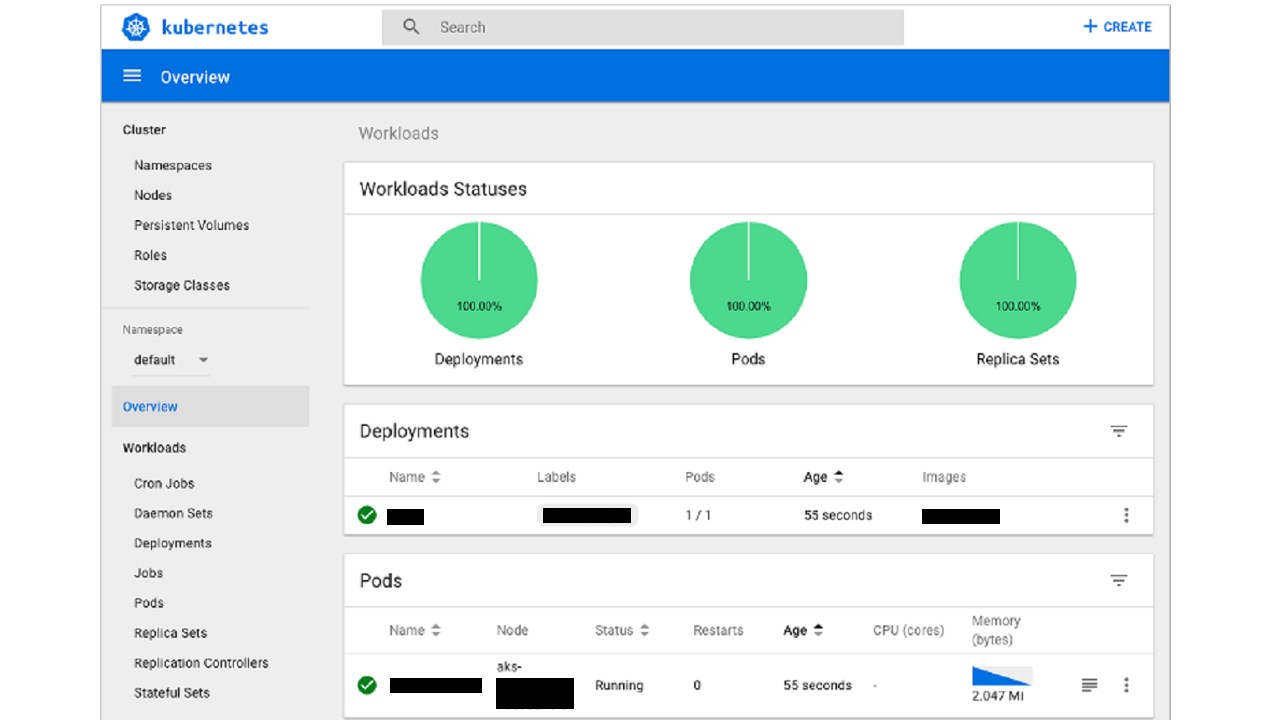Sort Pods by Age arrow

tap(818, 630)
